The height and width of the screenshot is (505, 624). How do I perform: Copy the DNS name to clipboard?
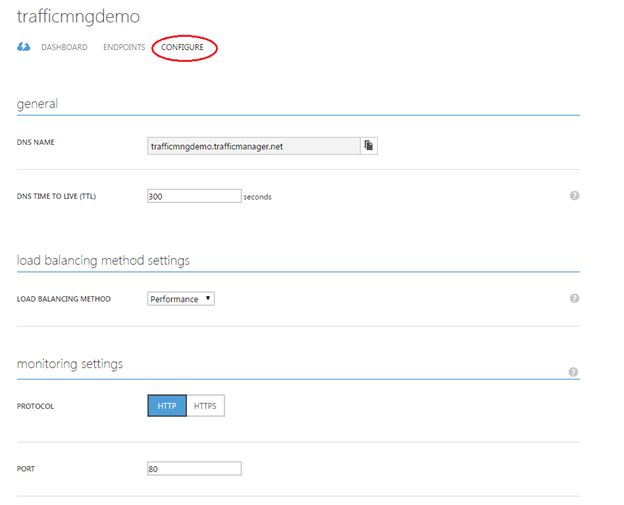(x=369, y=146)
